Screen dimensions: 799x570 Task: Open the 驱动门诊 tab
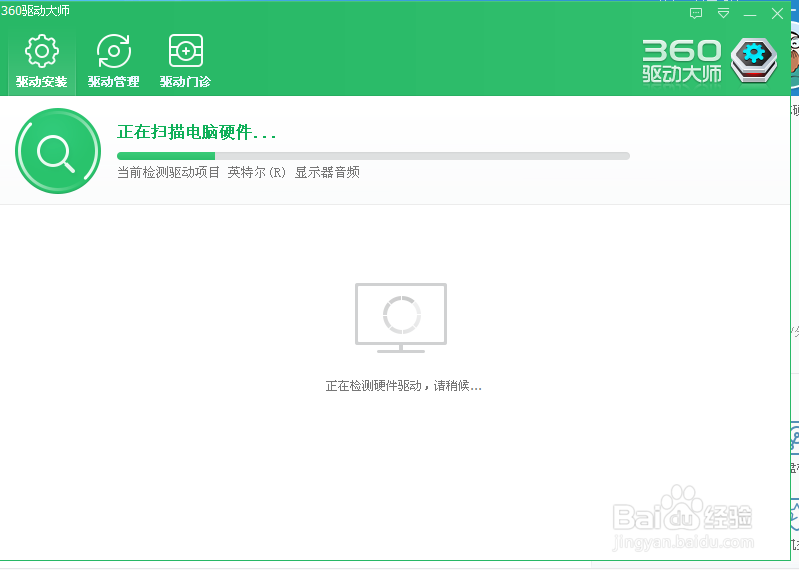[x=185, y=61]
